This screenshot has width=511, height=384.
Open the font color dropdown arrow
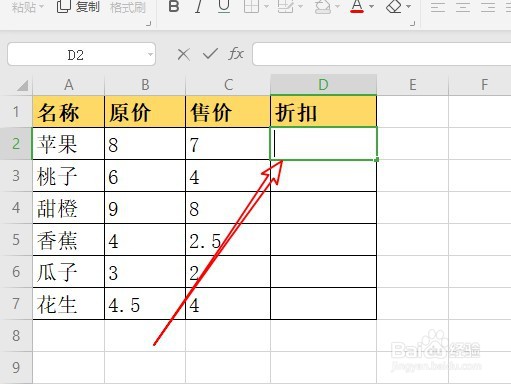(372, 6)
